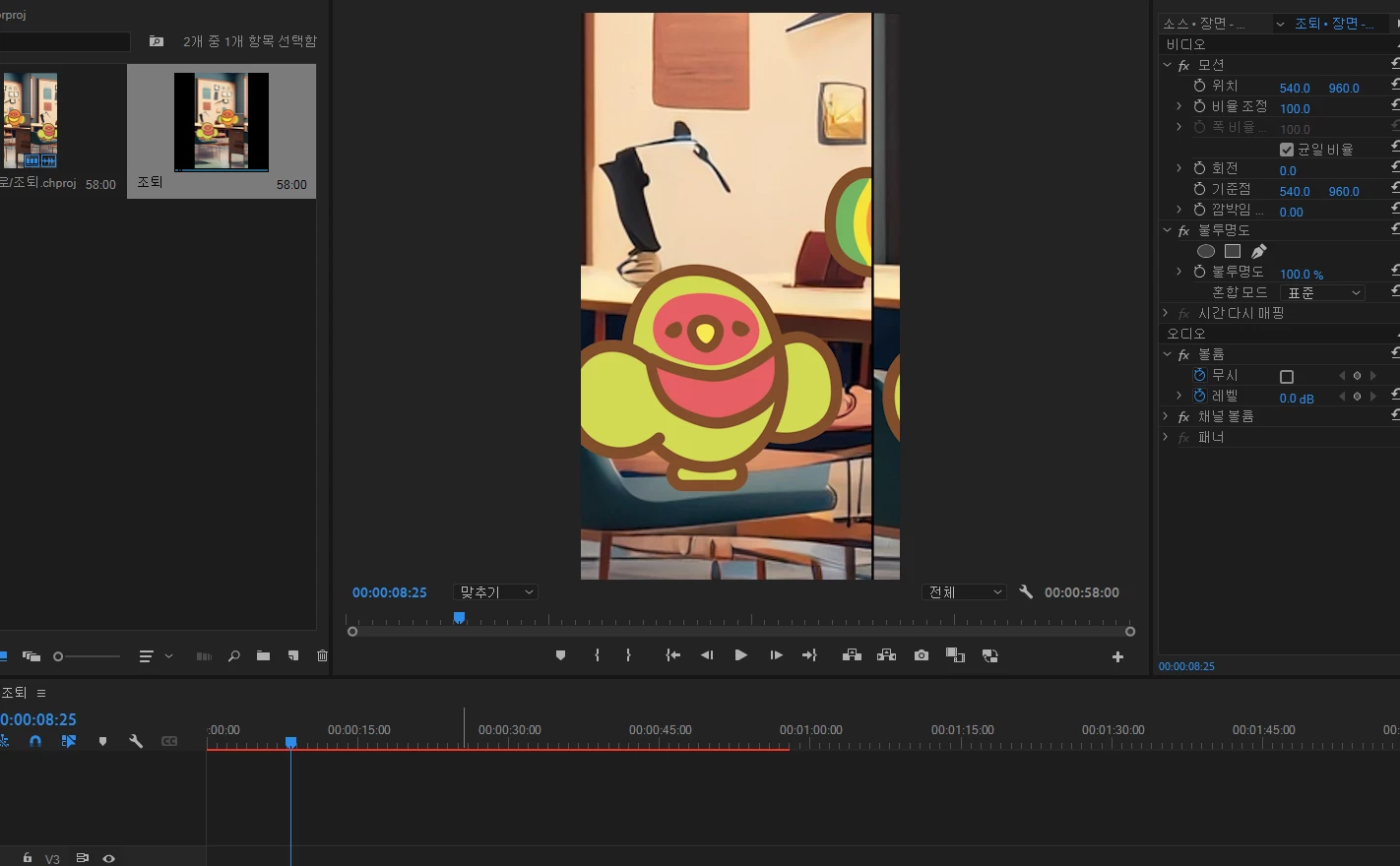Switch to the 조퇴 • 장면 tab
This screenshot has width=1400, height=866.
(x=1333, y=24)
